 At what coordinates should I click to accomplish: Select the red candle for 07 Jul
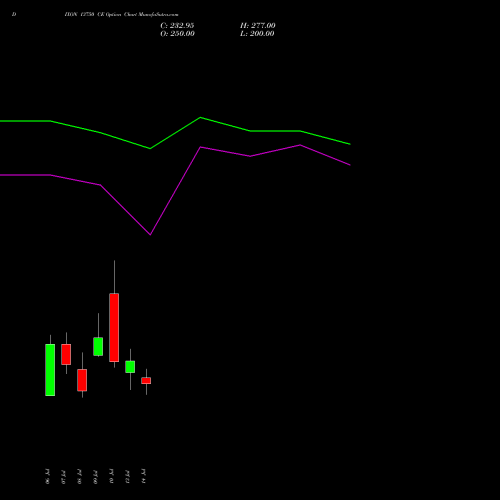[66, 354]
